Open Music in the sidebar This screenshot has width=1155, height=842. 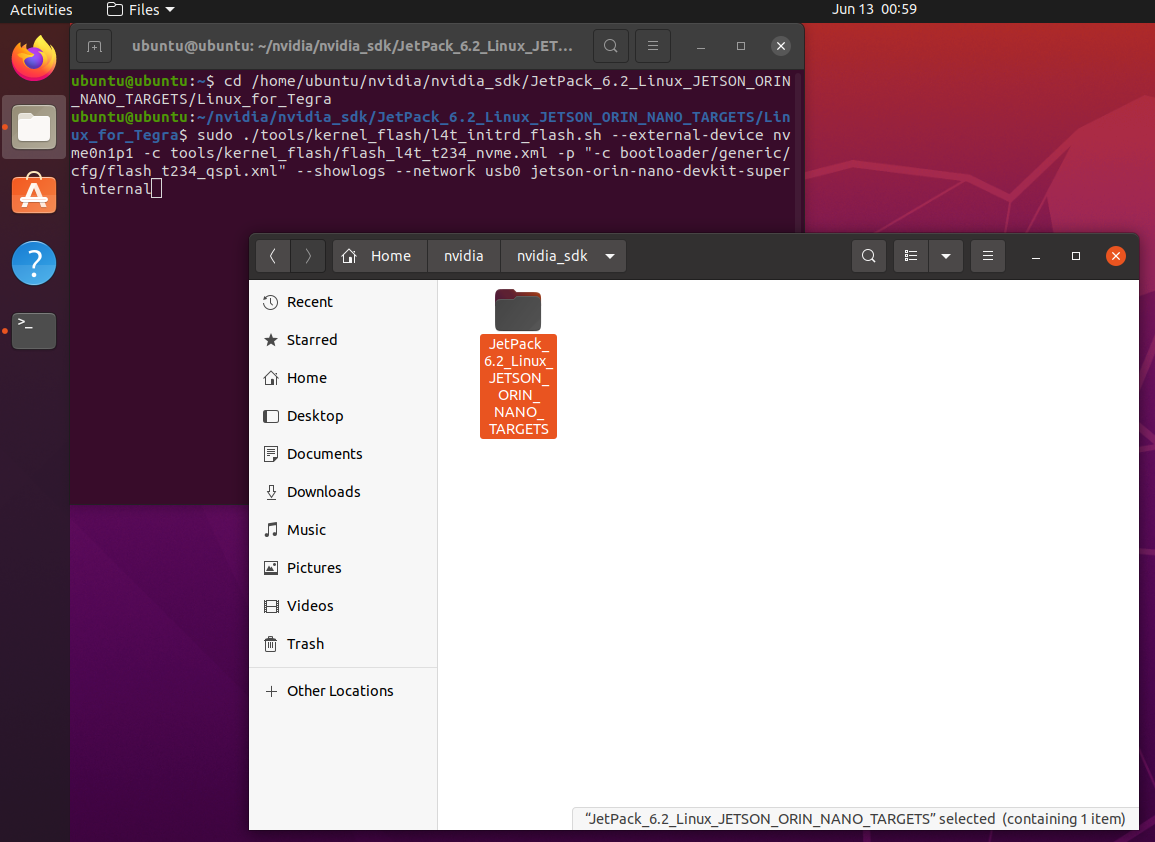coord(343,530)
